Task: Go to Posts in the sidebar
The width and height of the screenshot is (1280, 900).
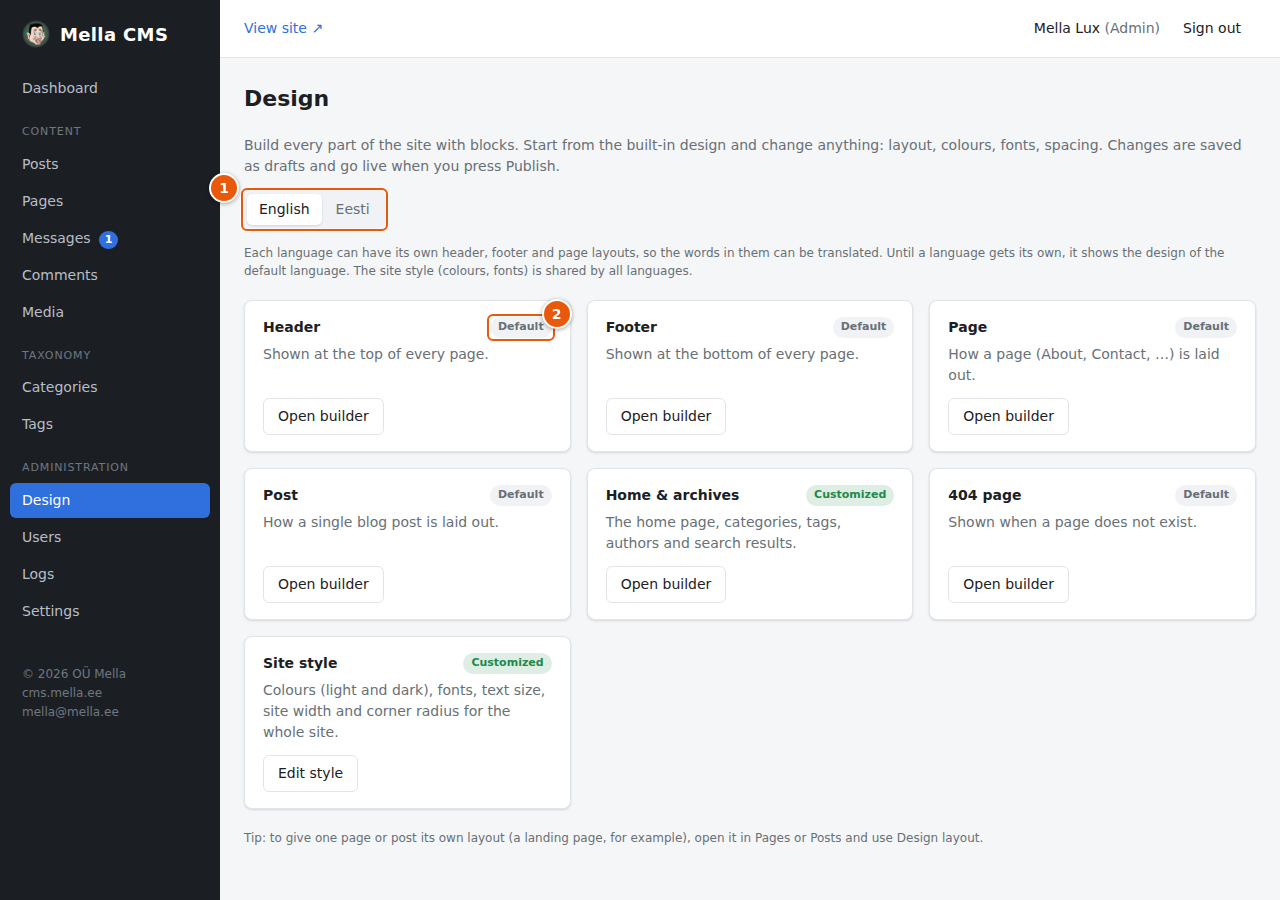Action: (110, 164)
